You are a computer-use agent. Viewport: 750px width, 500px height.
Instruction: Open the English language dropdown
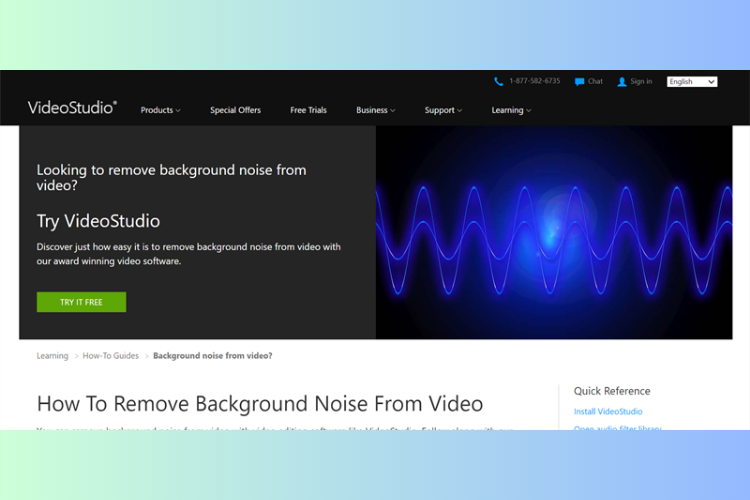tap(692, 82)
